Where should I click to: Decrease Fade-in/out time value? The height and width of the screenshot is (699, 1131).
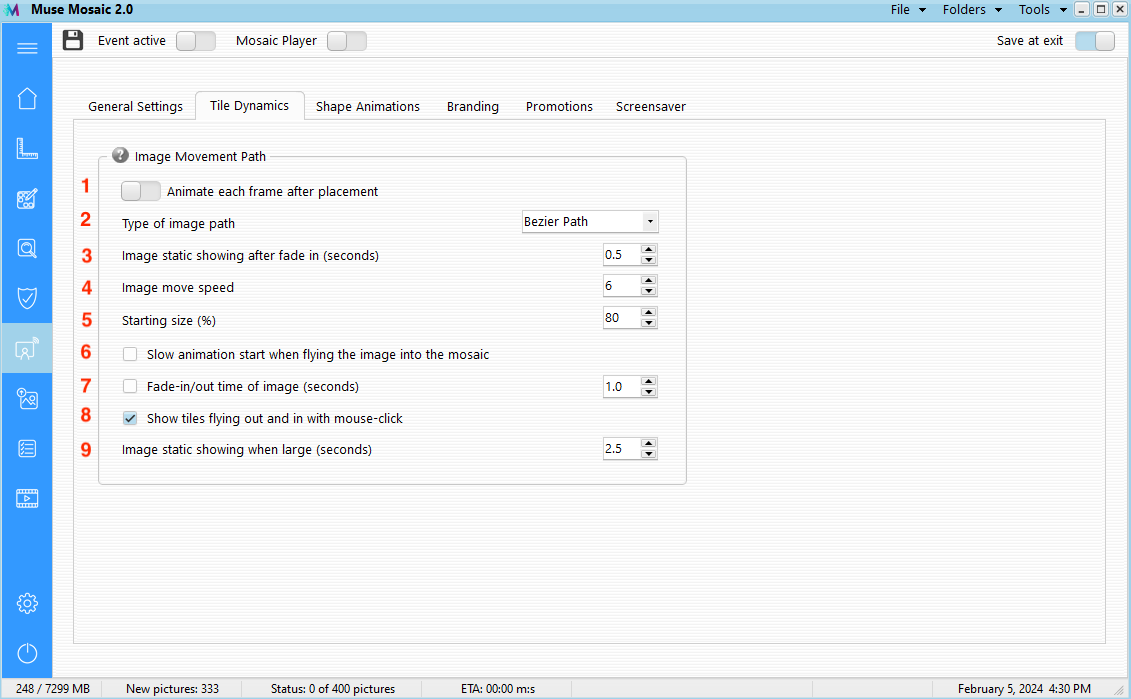click(x=648, y=392)
